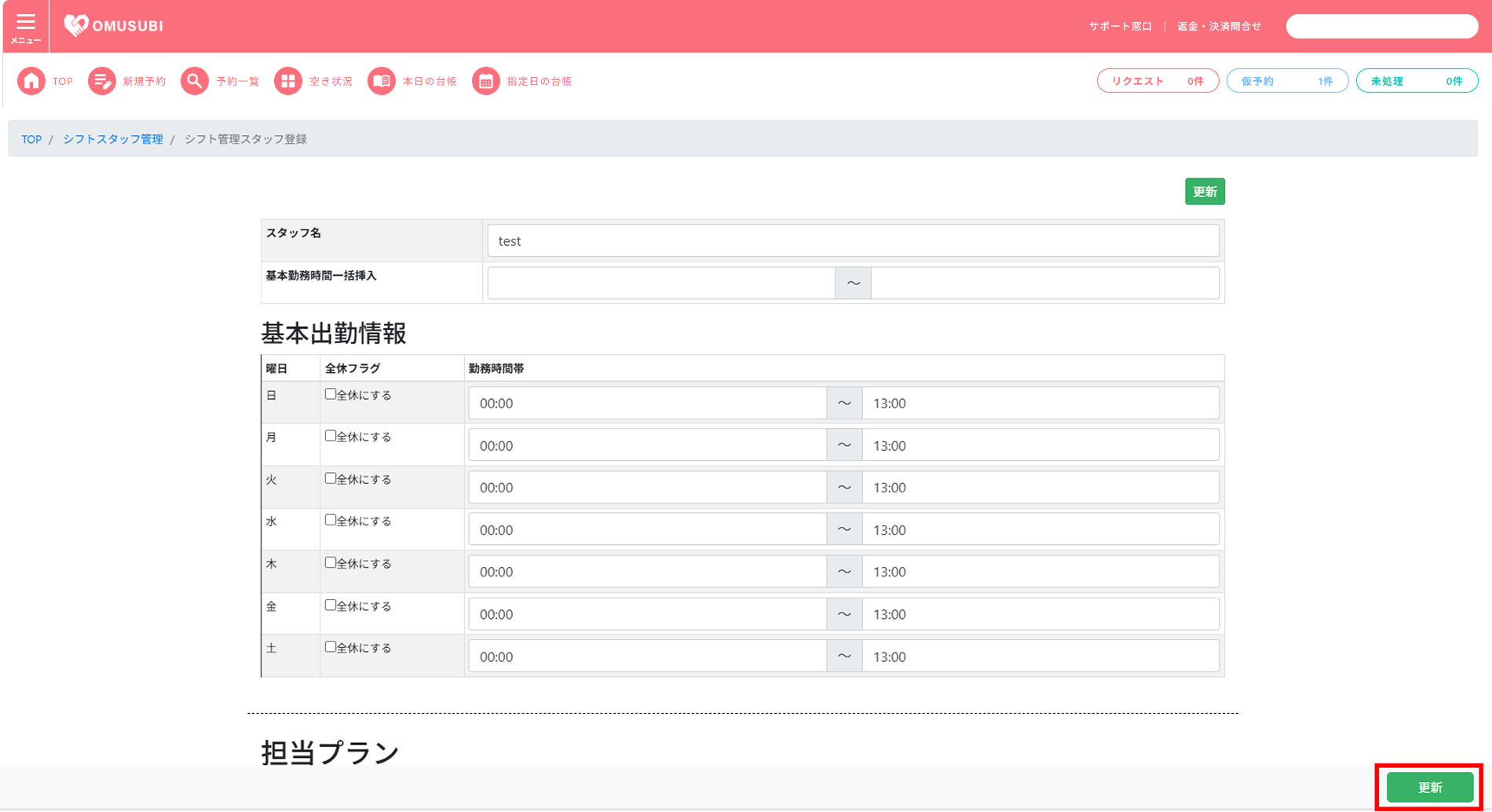Check 全休にする for 月 row

[331, 436]
